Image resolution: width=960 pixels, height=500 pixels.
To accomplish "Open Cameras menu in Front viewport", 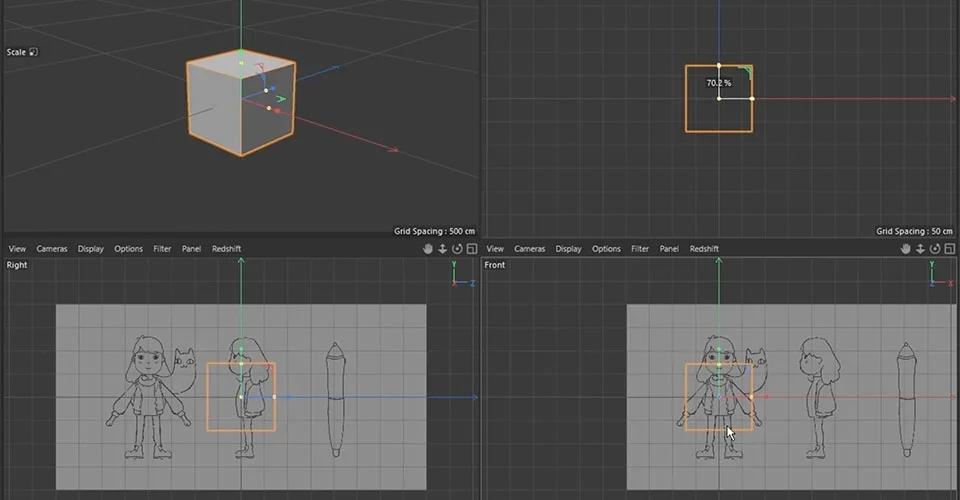I will [530, 248].
